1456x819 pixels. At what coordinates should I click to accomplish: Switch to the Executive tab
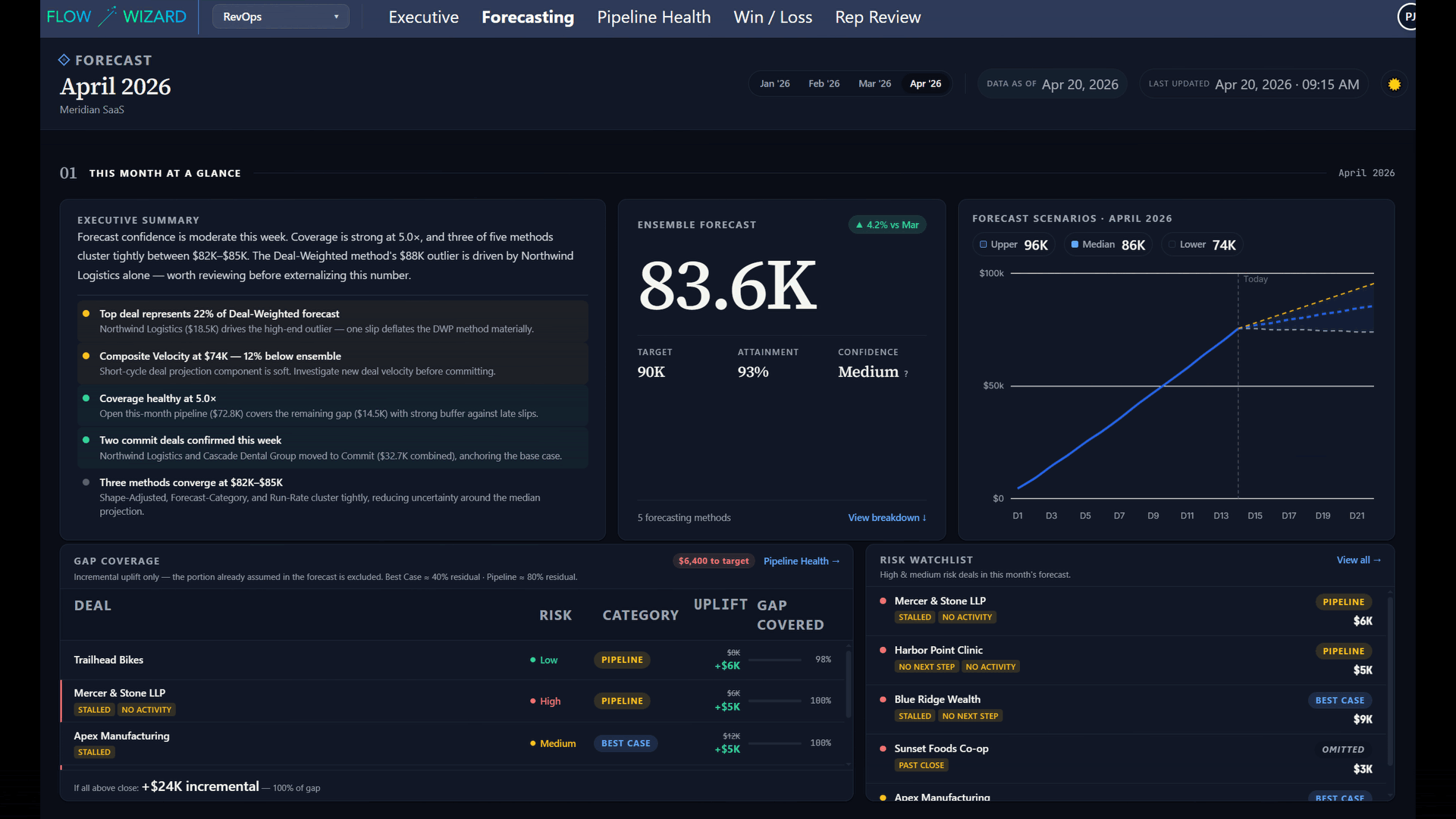click(423, 17)
